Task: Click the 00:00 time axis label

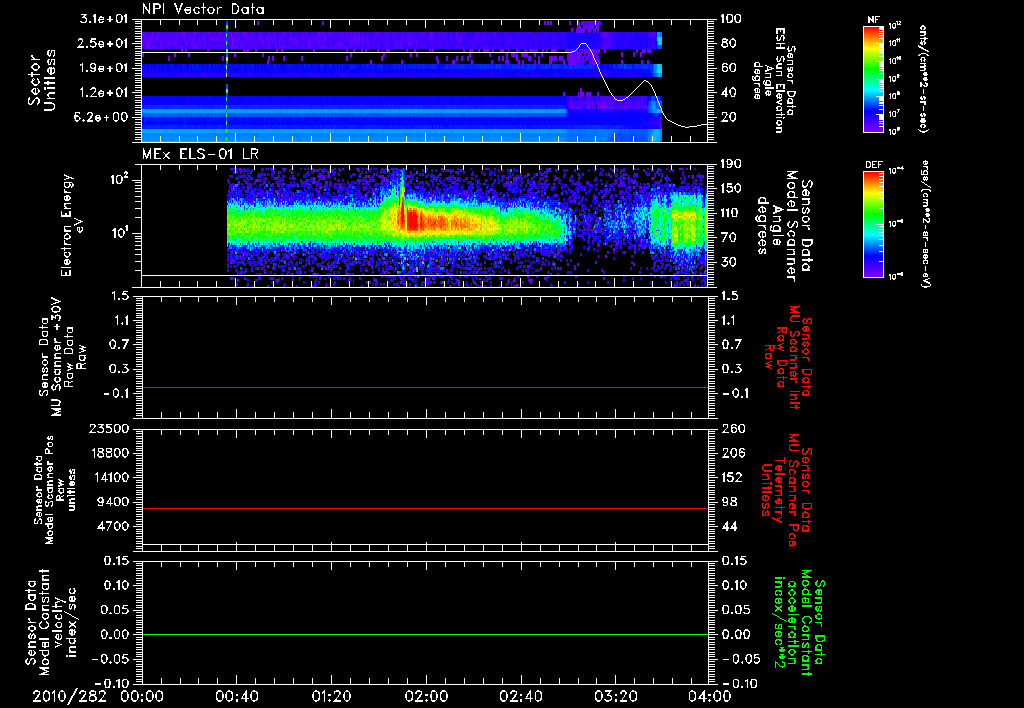Action: point(142,696)
